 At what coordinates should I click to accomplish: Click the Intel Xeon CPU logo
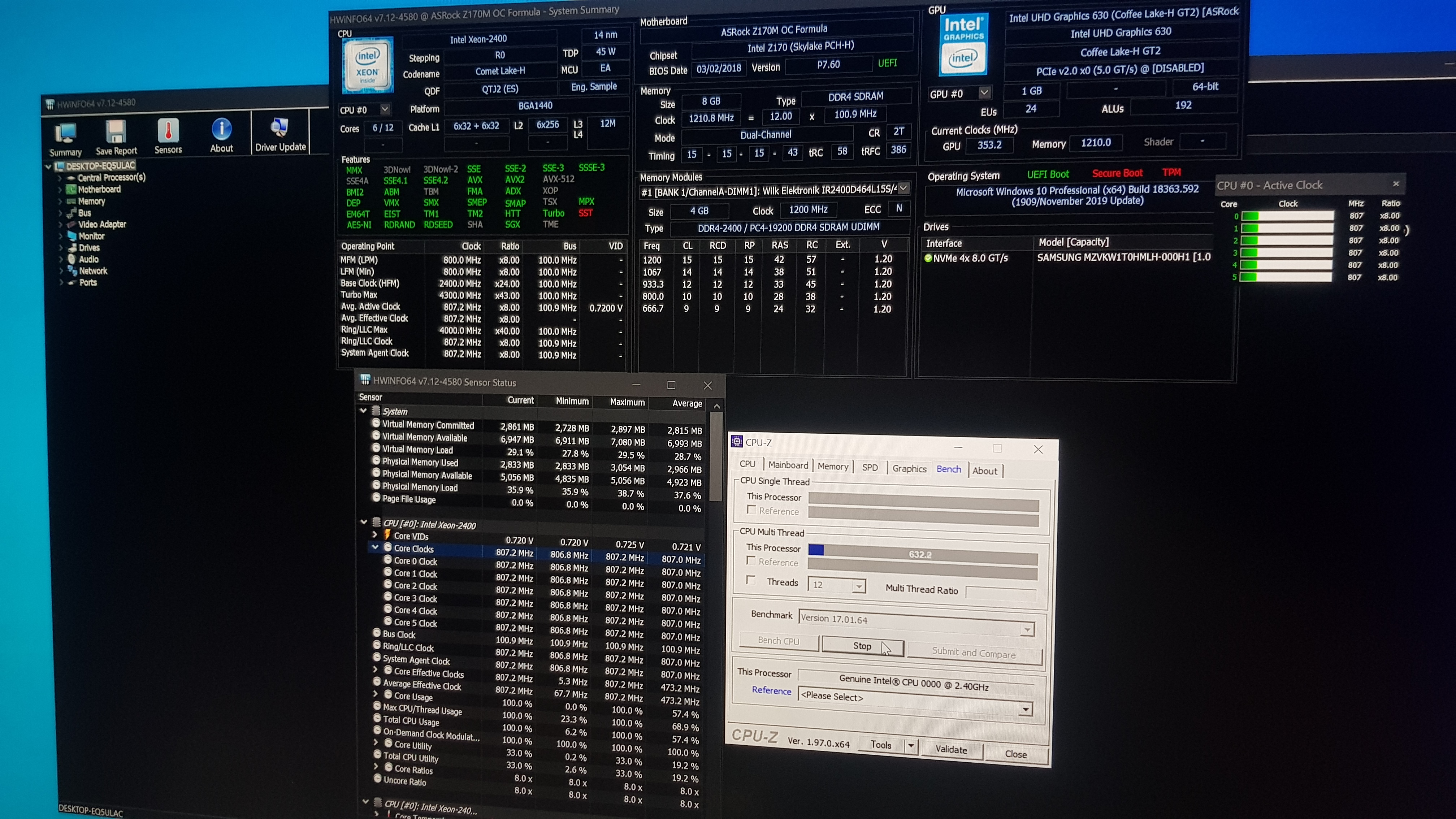[x=368, y=65]
